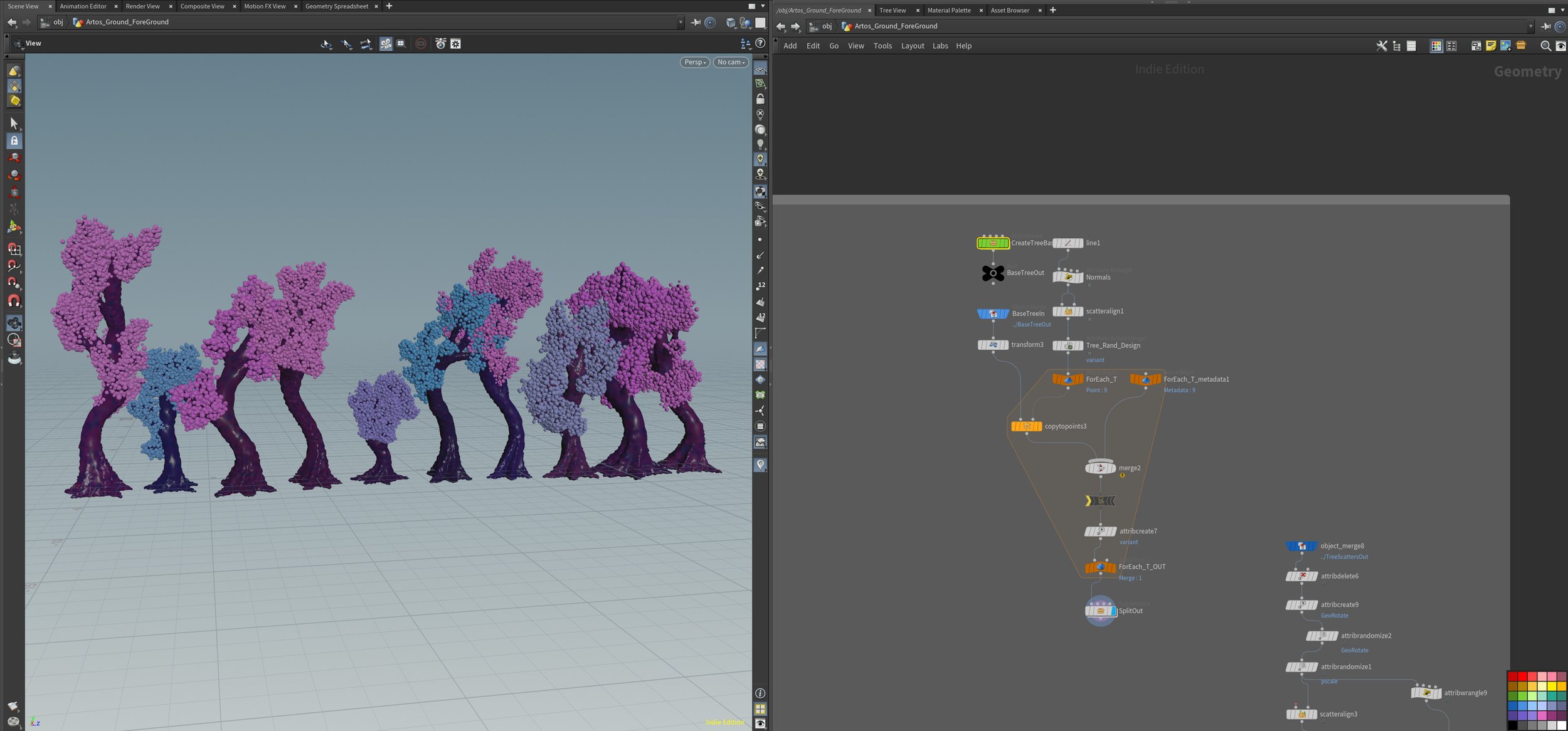
Task: Create network box icon in network toolbar
Action: click(1476, 46)
